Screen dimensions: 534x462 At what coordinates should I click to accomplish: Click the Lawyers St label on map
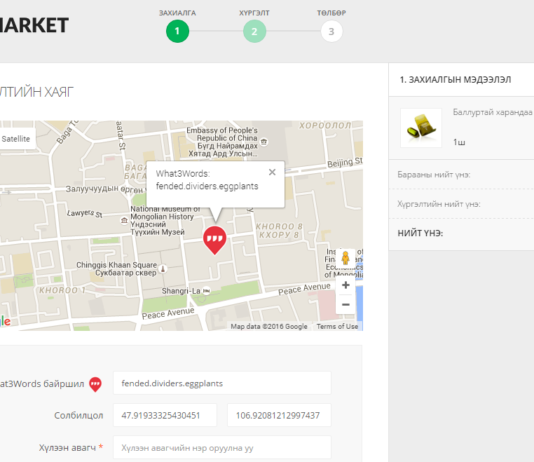click(84, 213)
